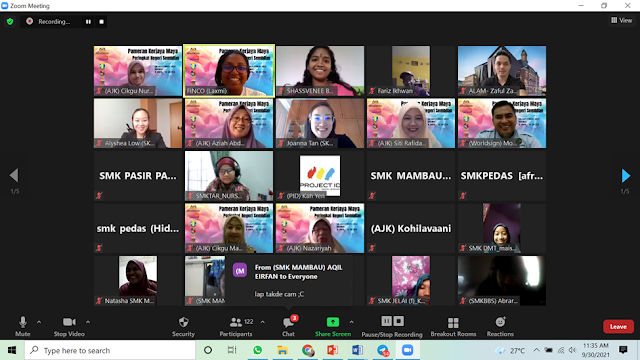Pause recording in top-left indicator
This screenshot has height=360, width=640.
click(88, 22)
